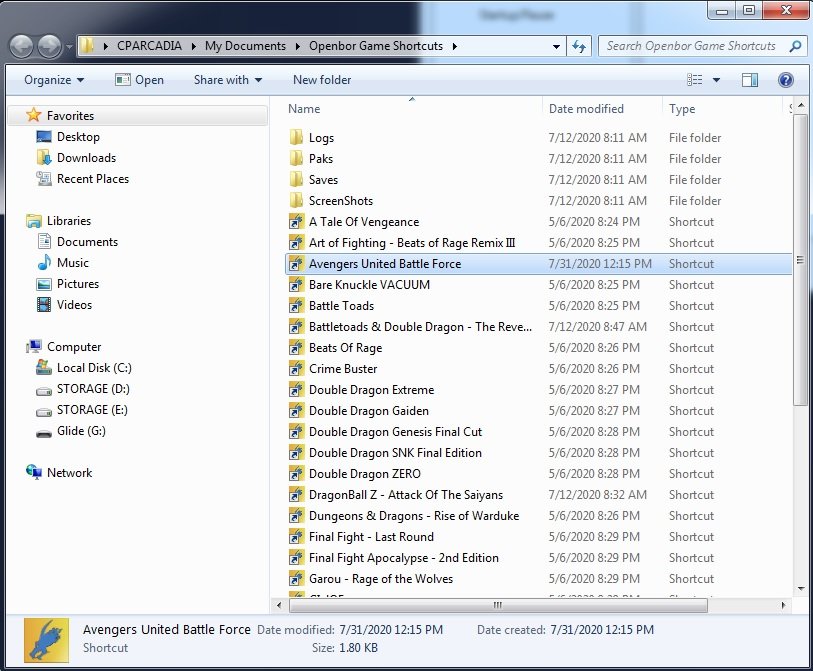
Task: Click the Refresh icon beside address bar
Action: pos(579,46)
